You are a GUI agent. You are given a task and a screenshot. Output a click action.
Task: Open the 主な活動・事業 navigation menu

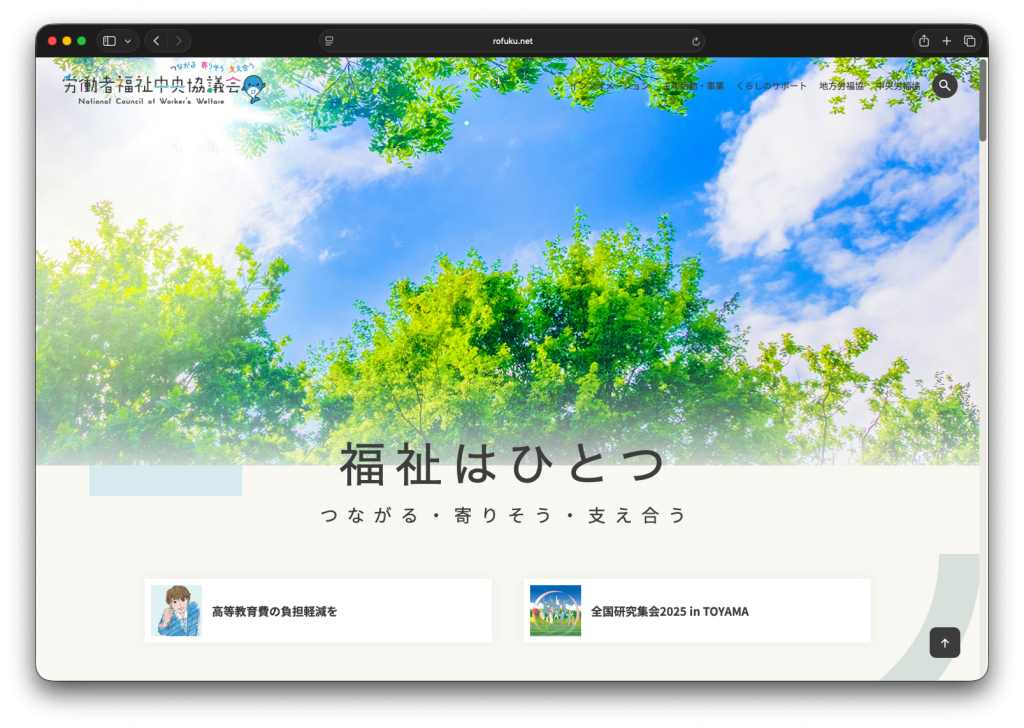point(694,86)
